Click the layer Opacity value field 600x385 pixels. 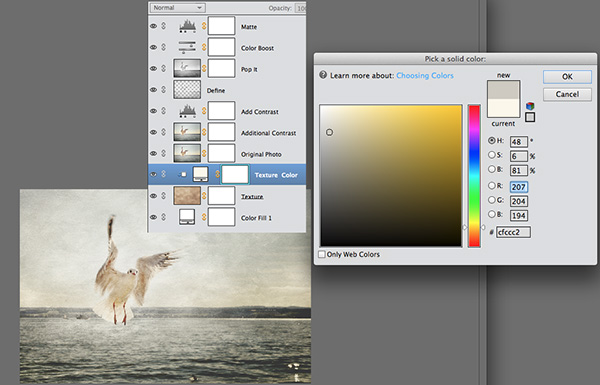pos(301,8)
